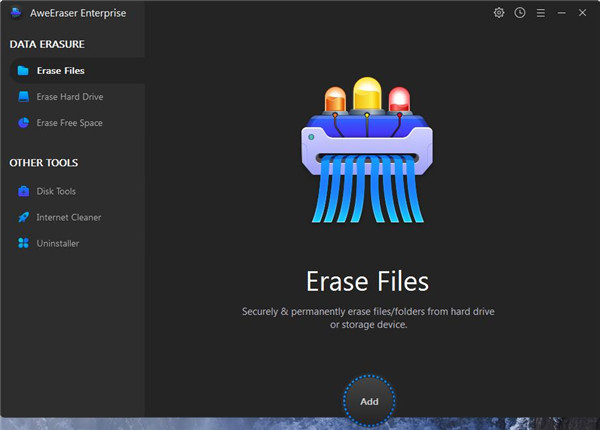Viewport: 600px width, 430px height.
Task: Open the Uninstaller label in sidebar
Action: pyautogui.click(x=58, y=243)
